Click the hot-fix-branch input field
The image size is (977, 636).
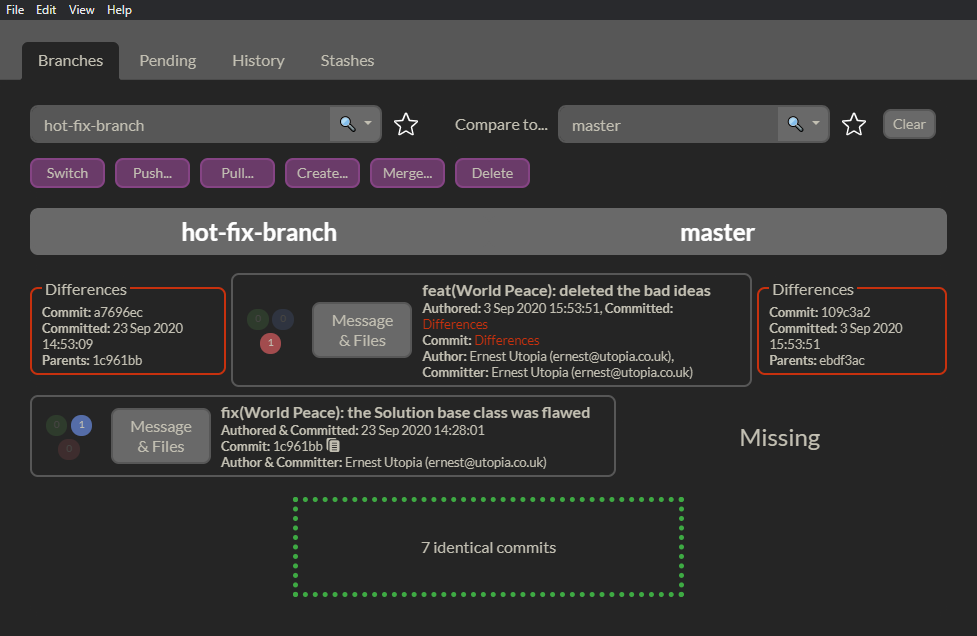coord(181,125)
